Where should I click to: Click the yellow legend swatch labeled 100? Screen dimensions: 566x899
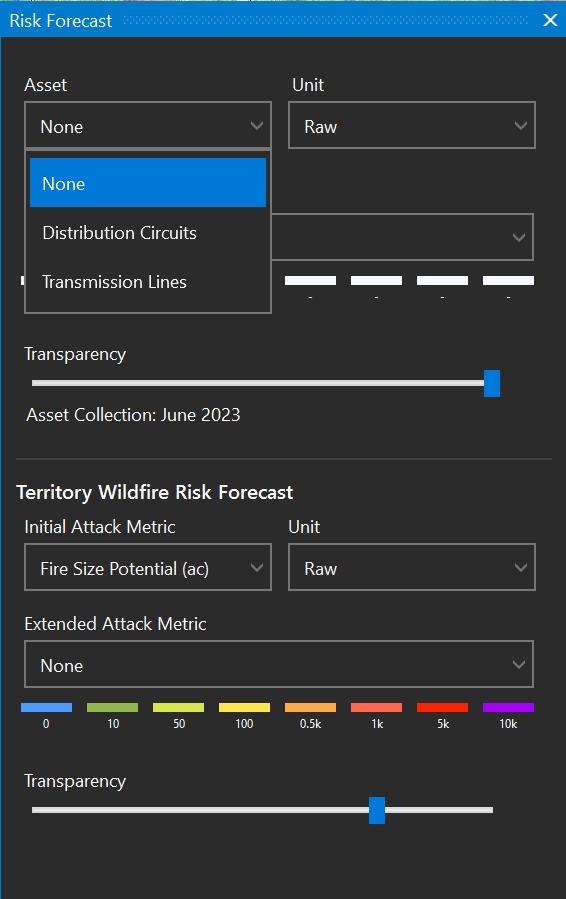tap(244, 708)
